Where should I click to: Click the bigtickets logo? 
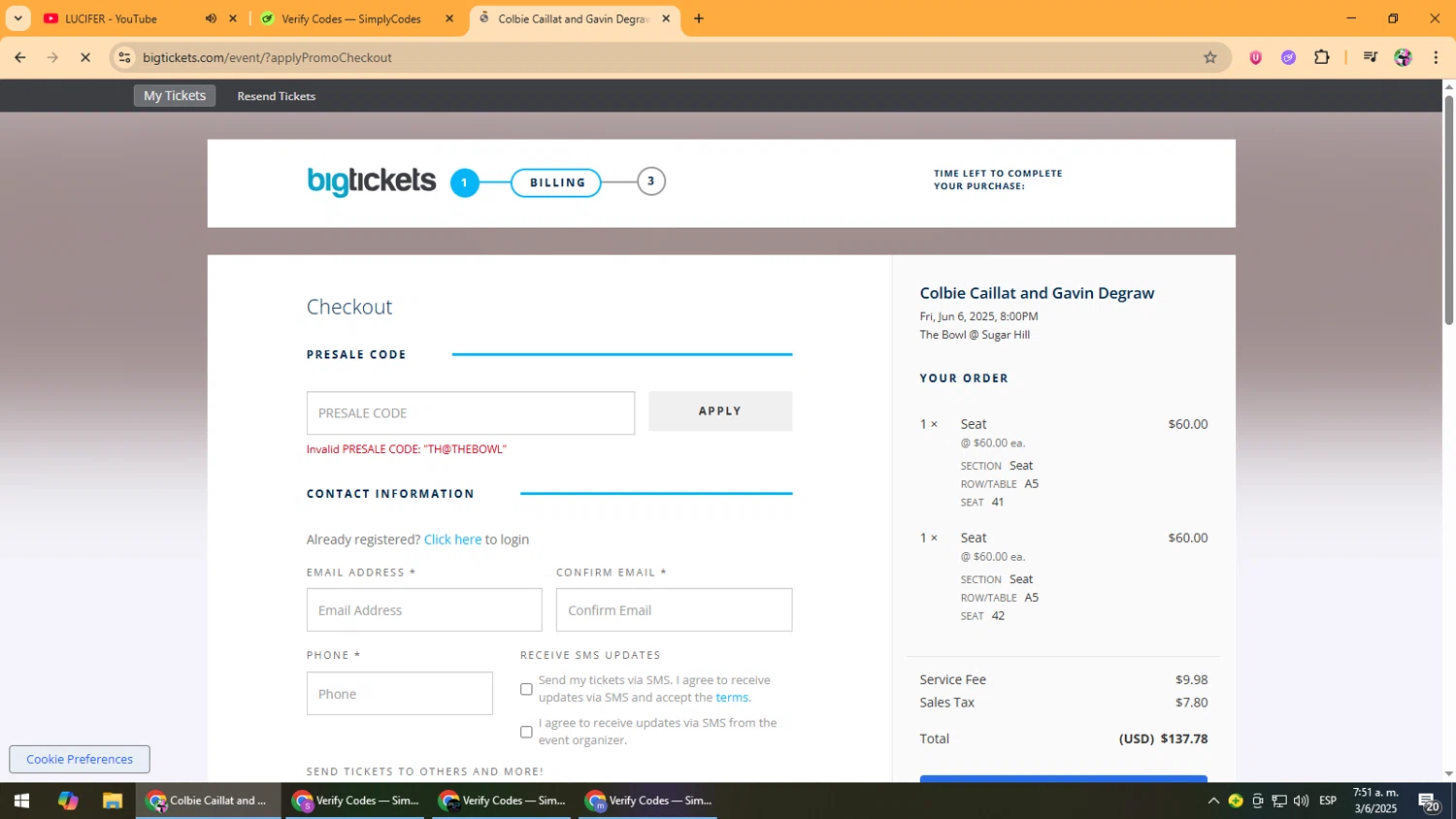click(x=371, y=181)
